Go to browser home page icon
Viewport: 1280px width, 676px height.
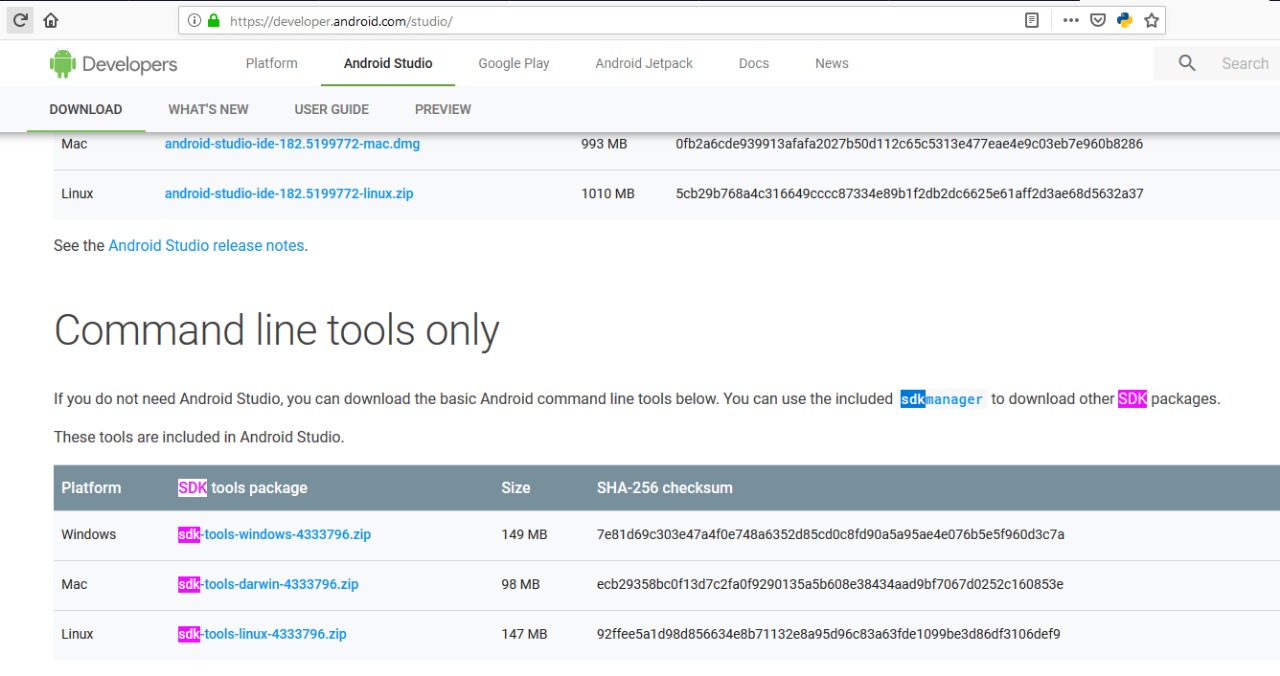[x=50, y=20]
